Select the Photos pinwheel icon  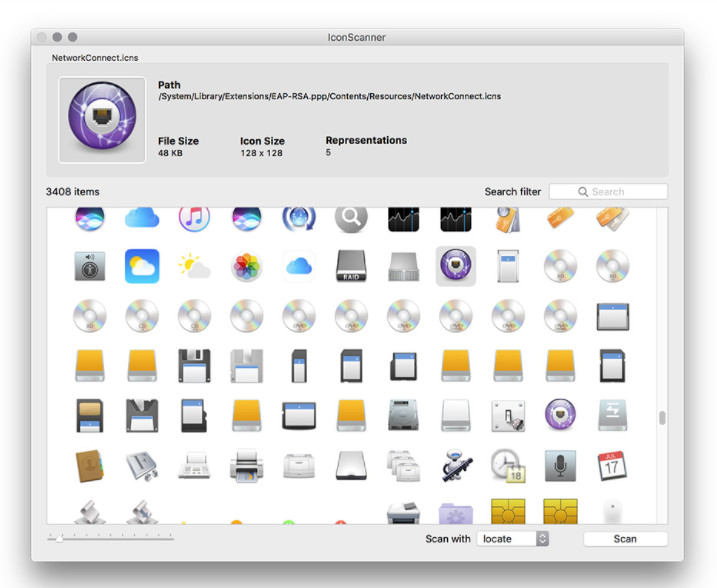(246, 266)
